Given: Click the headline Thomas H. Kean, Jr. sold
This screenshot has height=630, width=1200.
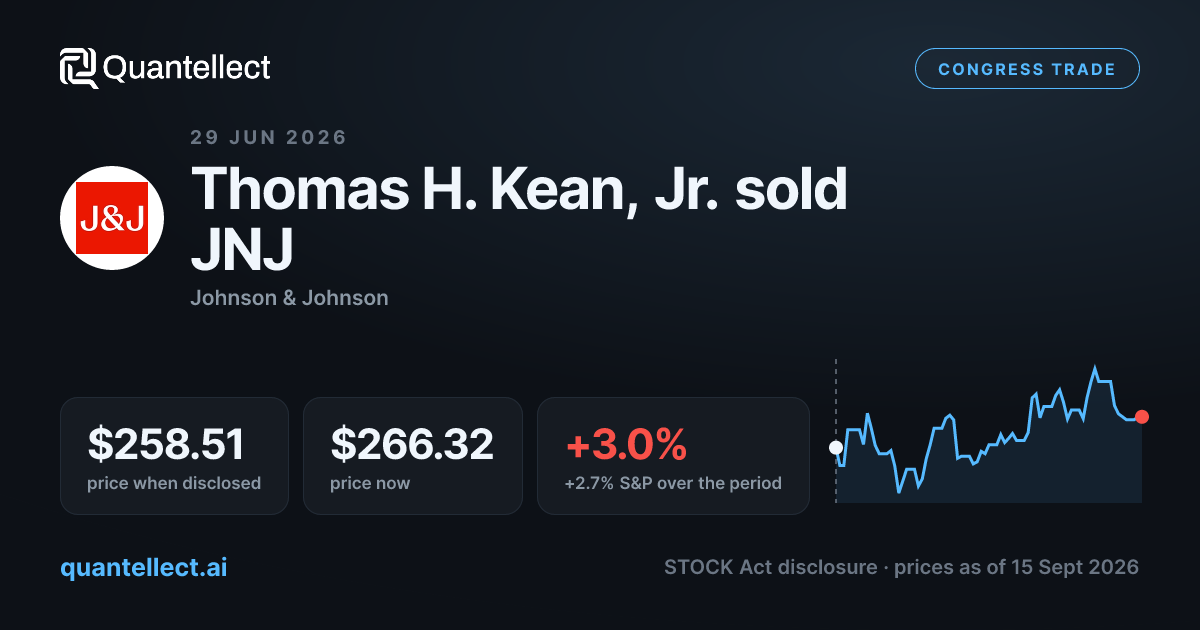Looking at the screenshot, I should [x=519, y=189].
